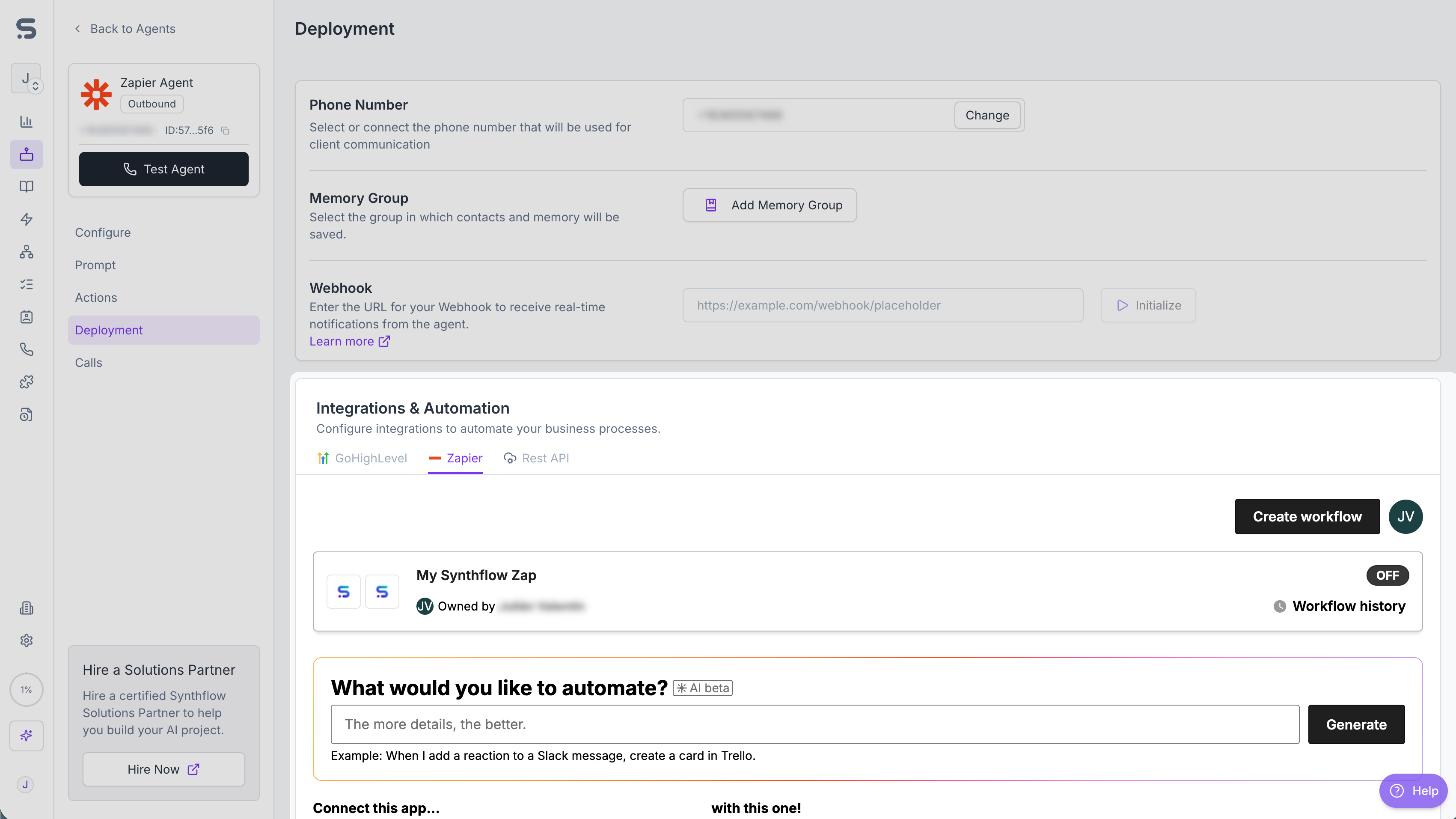The height and width of the screenshot is (819, 1456).
Task: Click the knowledge base book icon
Action: point(26,187)
